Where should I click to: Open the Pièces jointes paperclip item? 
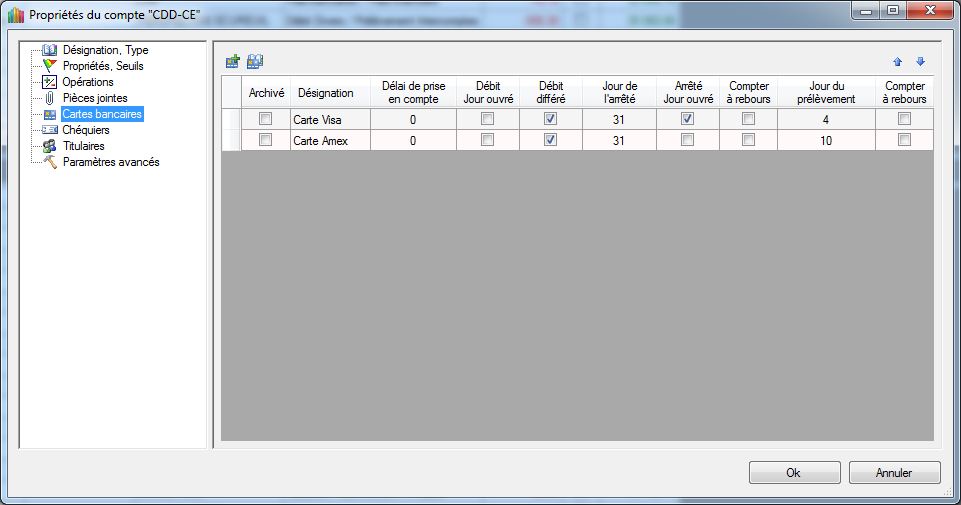[95, 98]
